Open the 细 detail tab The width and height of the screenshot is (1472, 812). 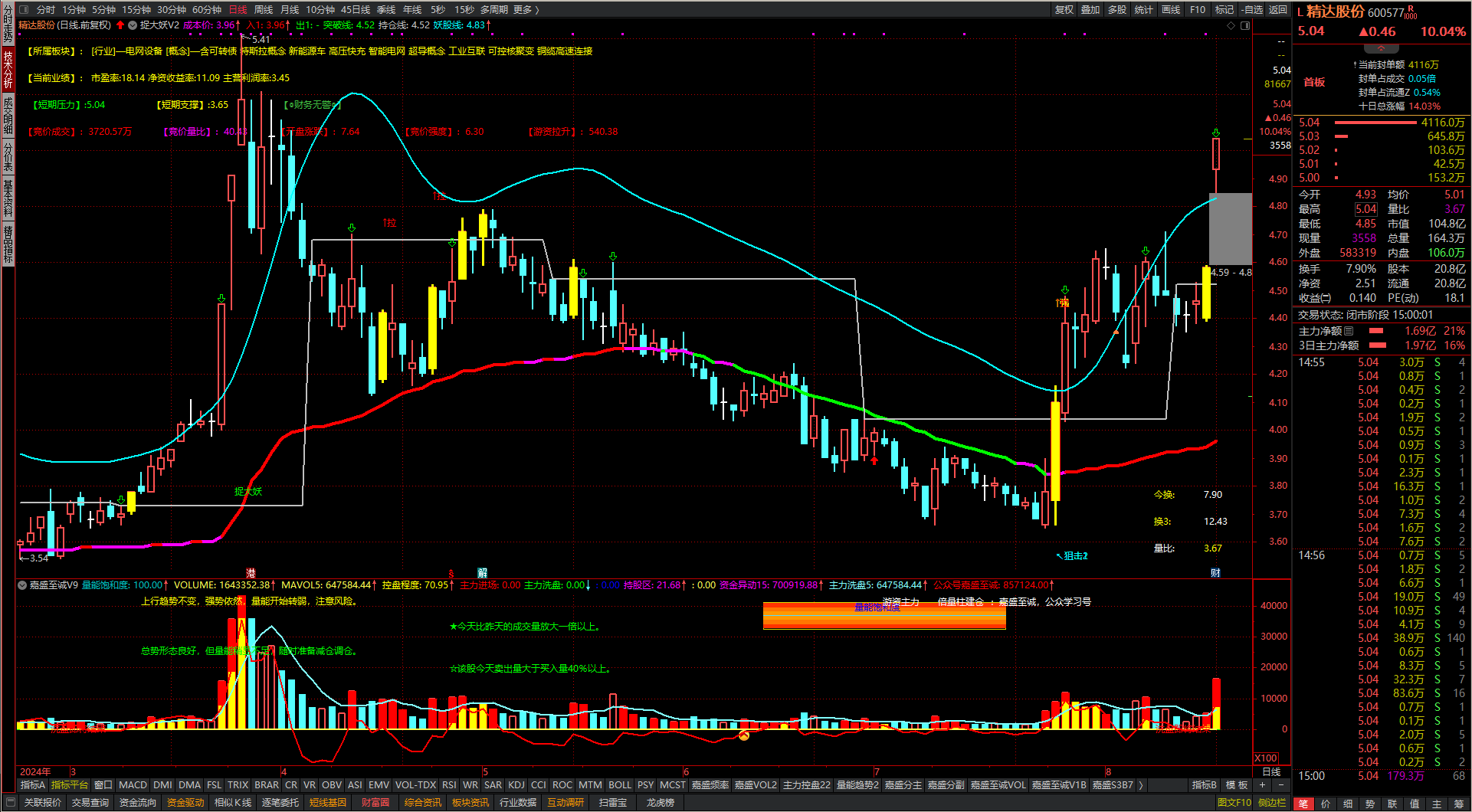pos(1348,804)
